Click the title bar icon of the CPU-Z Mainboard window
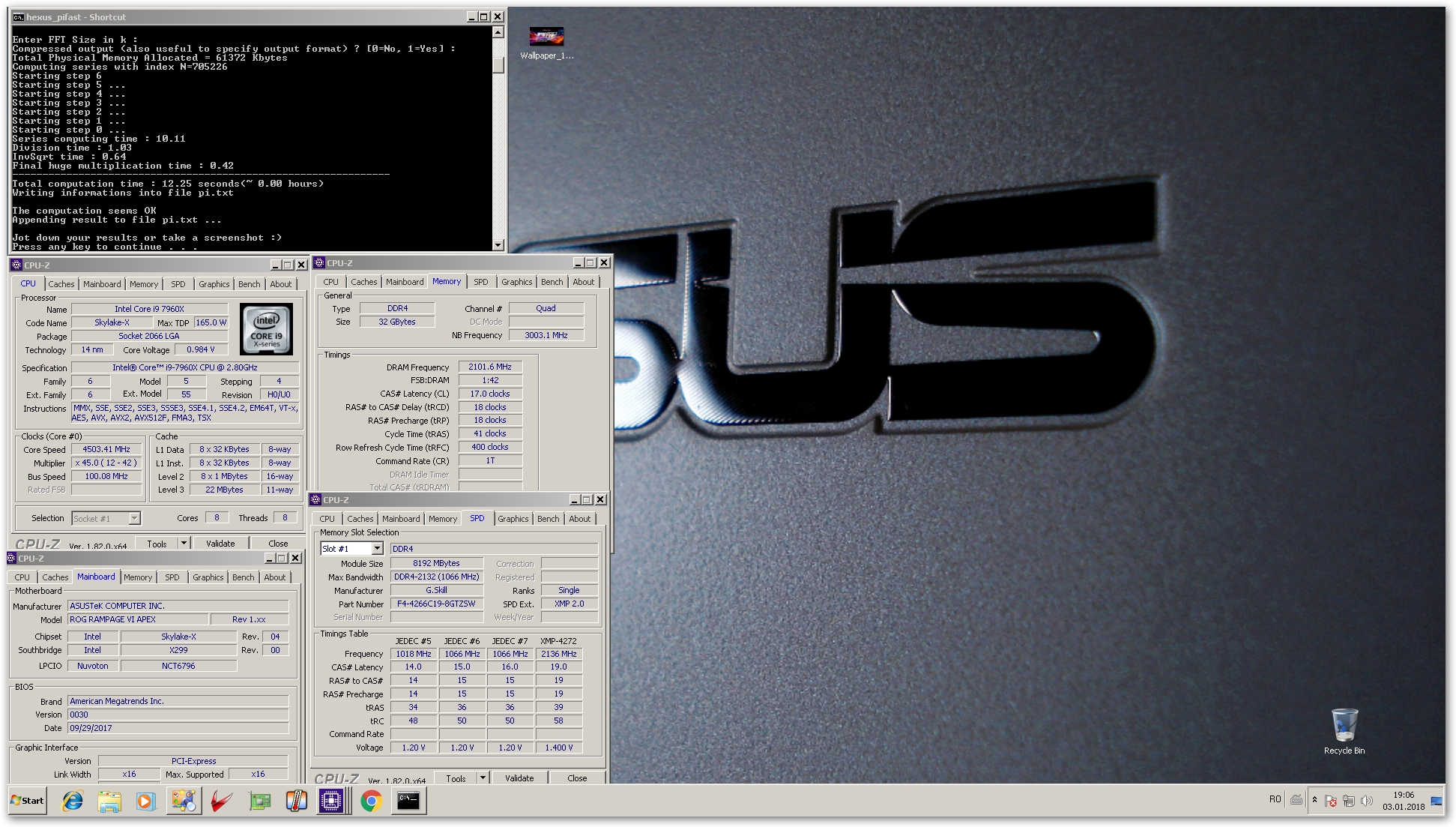 point(11,558)
